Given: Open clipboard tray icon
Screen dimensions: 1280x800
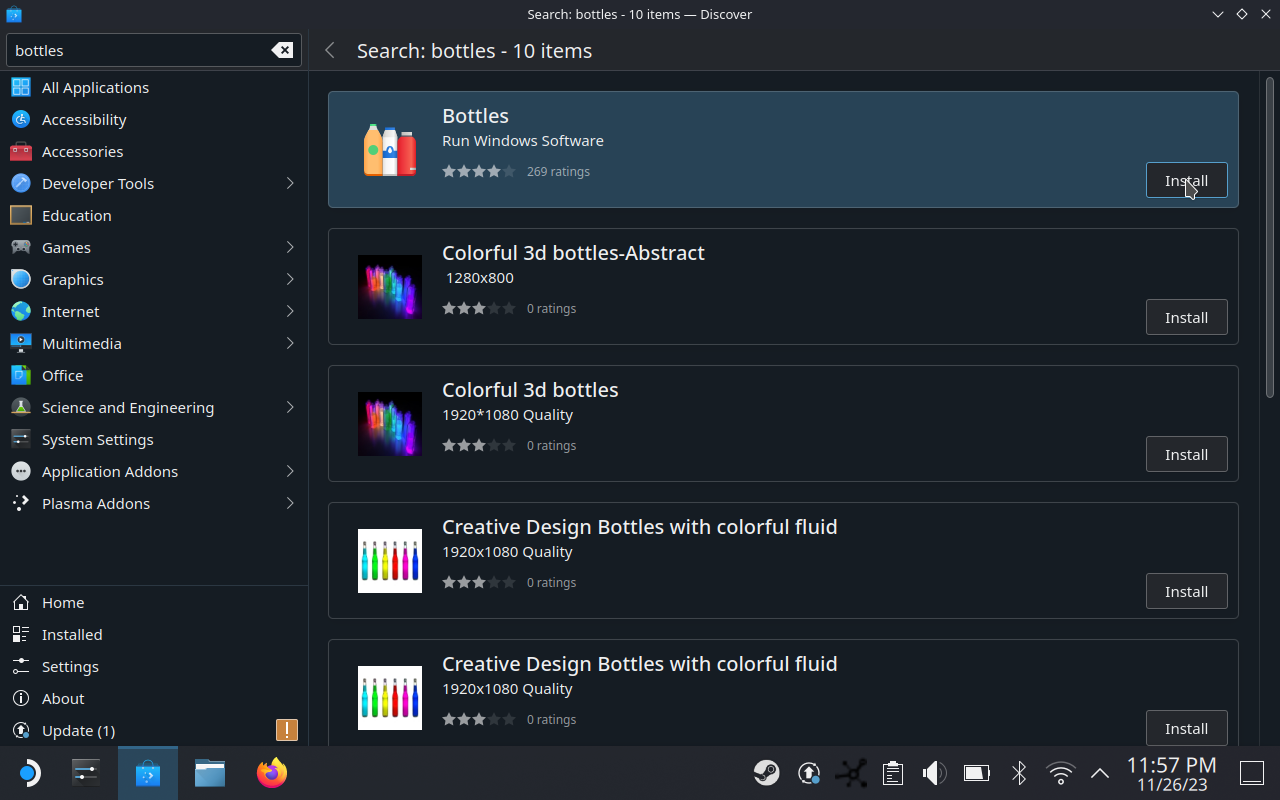Looking at the screenshot, I should click(x=893, y=772).
